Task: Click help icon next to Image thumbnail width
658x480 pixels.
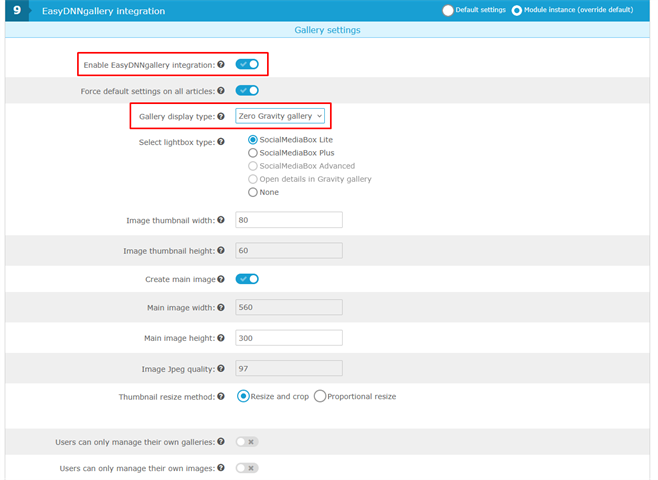Action: coord(221,220)
